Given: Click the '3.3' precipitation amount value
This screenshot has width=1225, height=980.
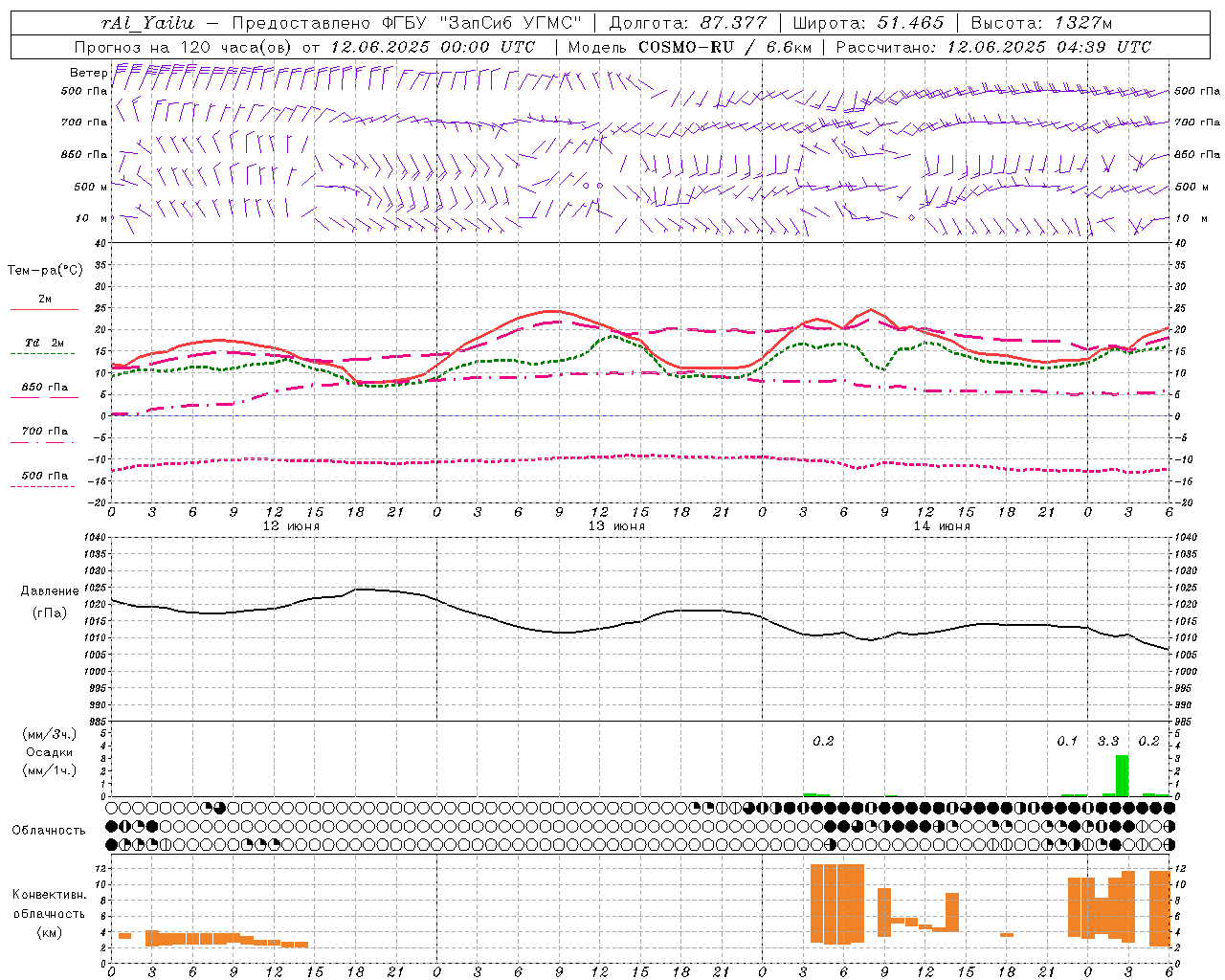Looking at the screenshot, I should [1107, 741].
